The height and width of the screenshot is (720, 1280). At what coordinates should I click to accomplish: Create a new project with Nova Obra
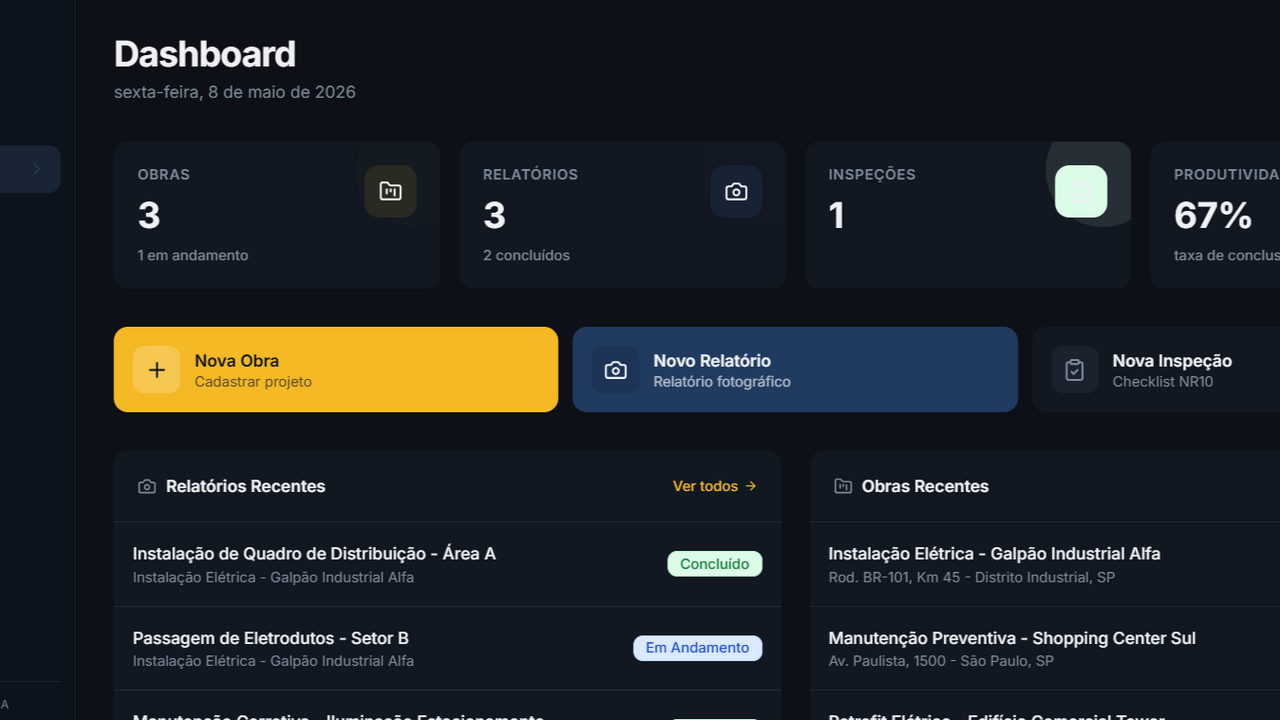[336, 370]
